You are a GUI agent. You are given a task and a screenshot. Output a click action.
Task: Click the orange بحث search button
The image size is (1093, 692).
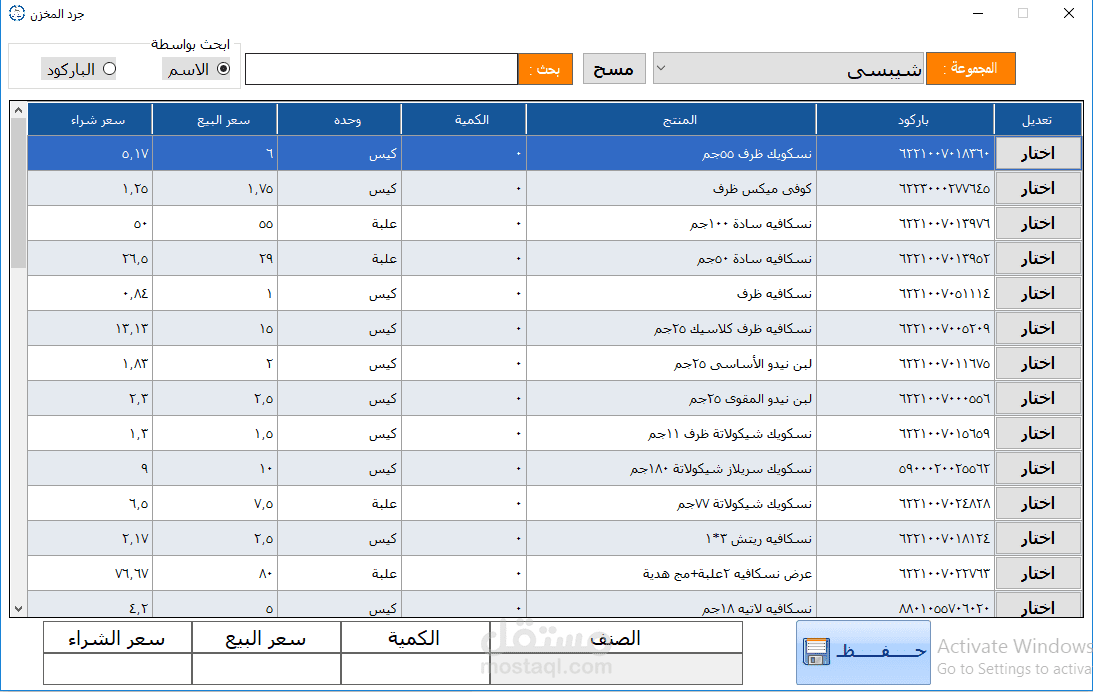coord(545,69)
